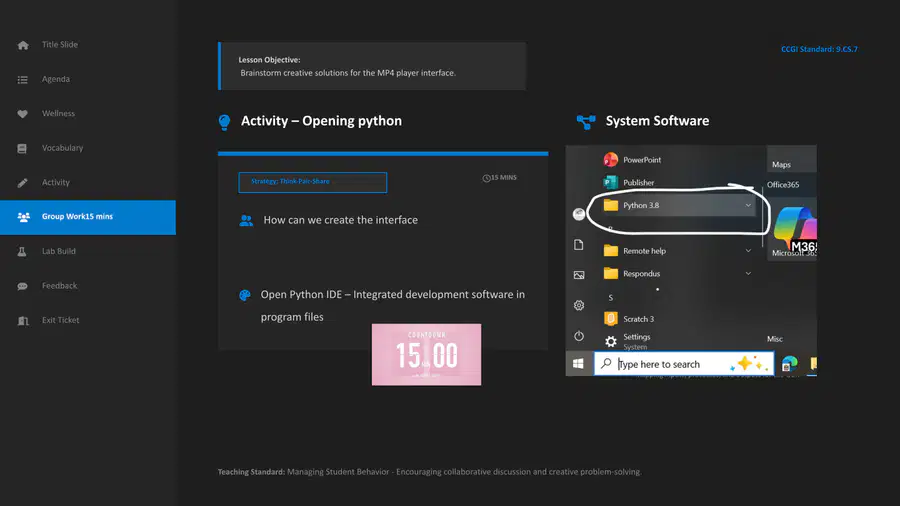
Task: Click the CCGI Standard 9.CS.7 link
Action: point(819,49)
